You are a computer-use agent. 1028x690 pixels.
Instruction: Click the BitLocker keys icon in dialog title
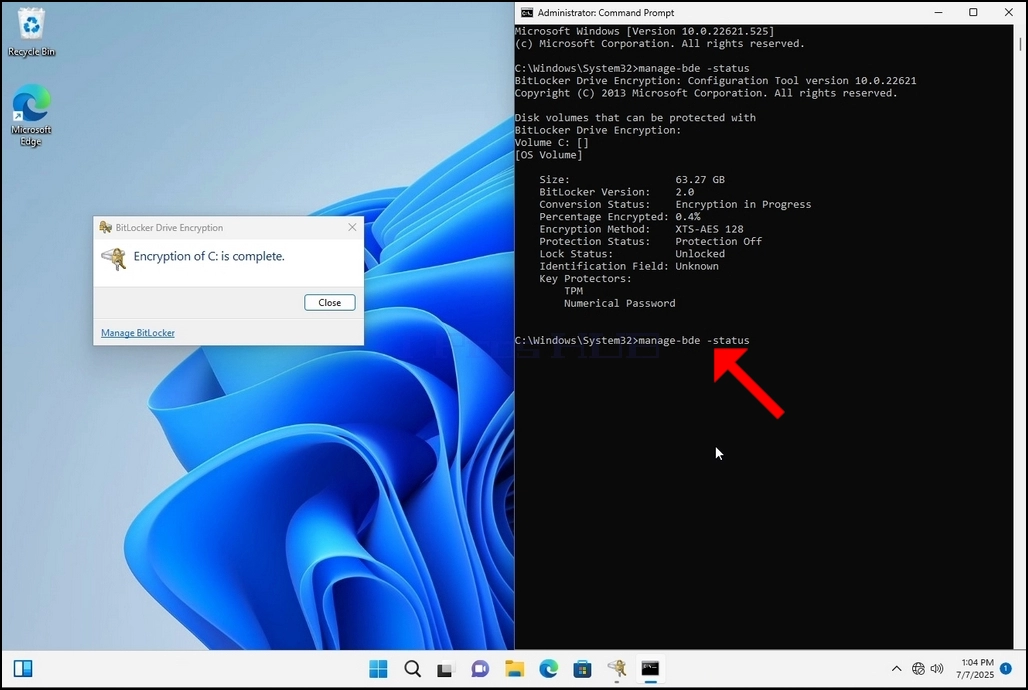(105, 227)
